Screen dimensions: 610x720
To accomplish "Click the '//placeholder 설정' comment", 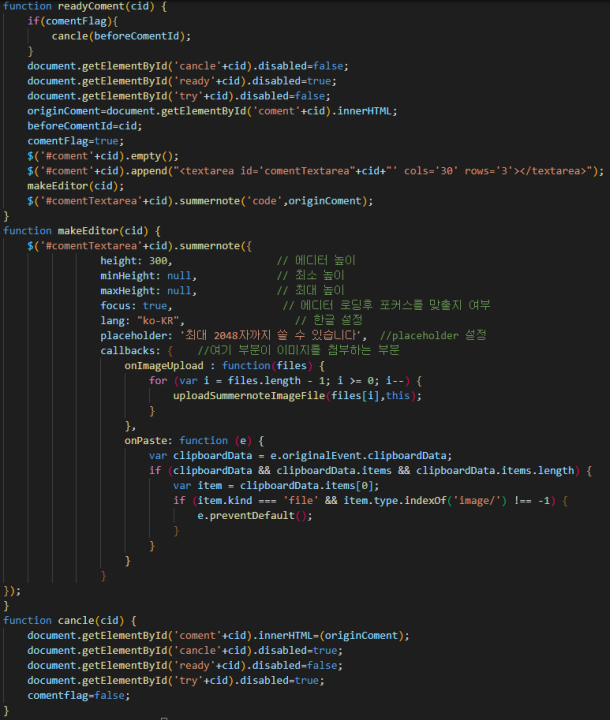I will point(433,336).
